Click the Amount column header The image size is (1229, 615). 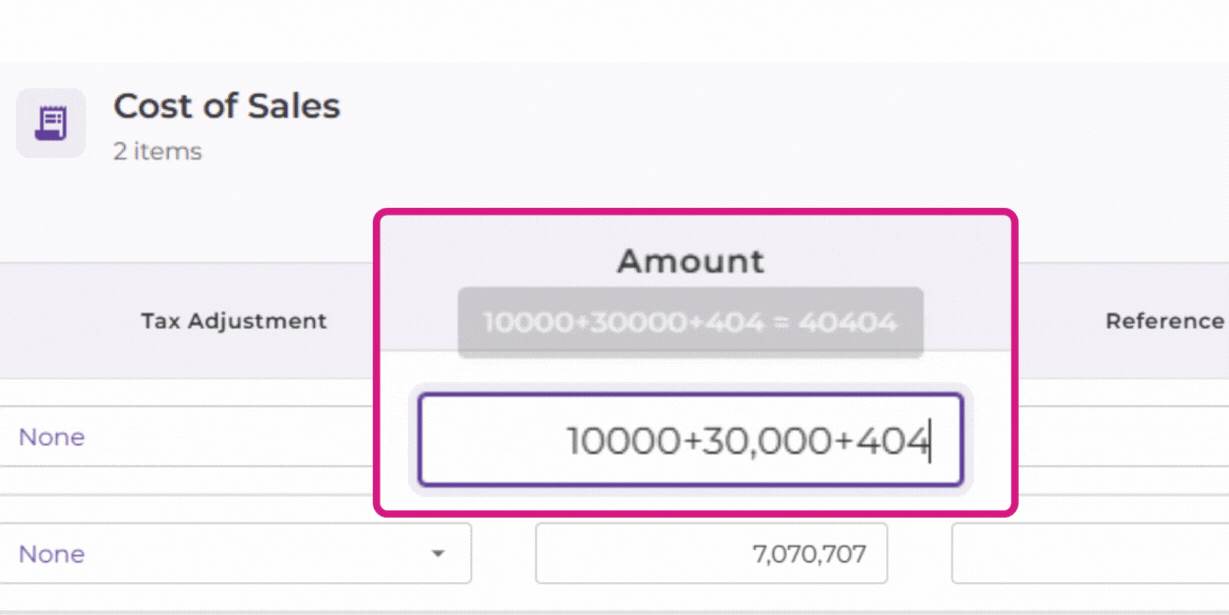tap(690, 261)
